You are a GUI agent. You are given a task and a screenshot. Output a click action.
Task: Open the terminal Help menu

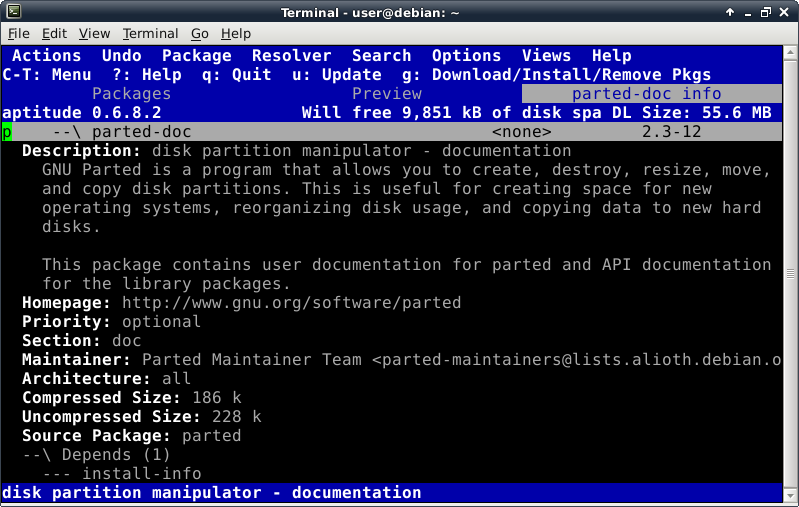click(236, 34)
